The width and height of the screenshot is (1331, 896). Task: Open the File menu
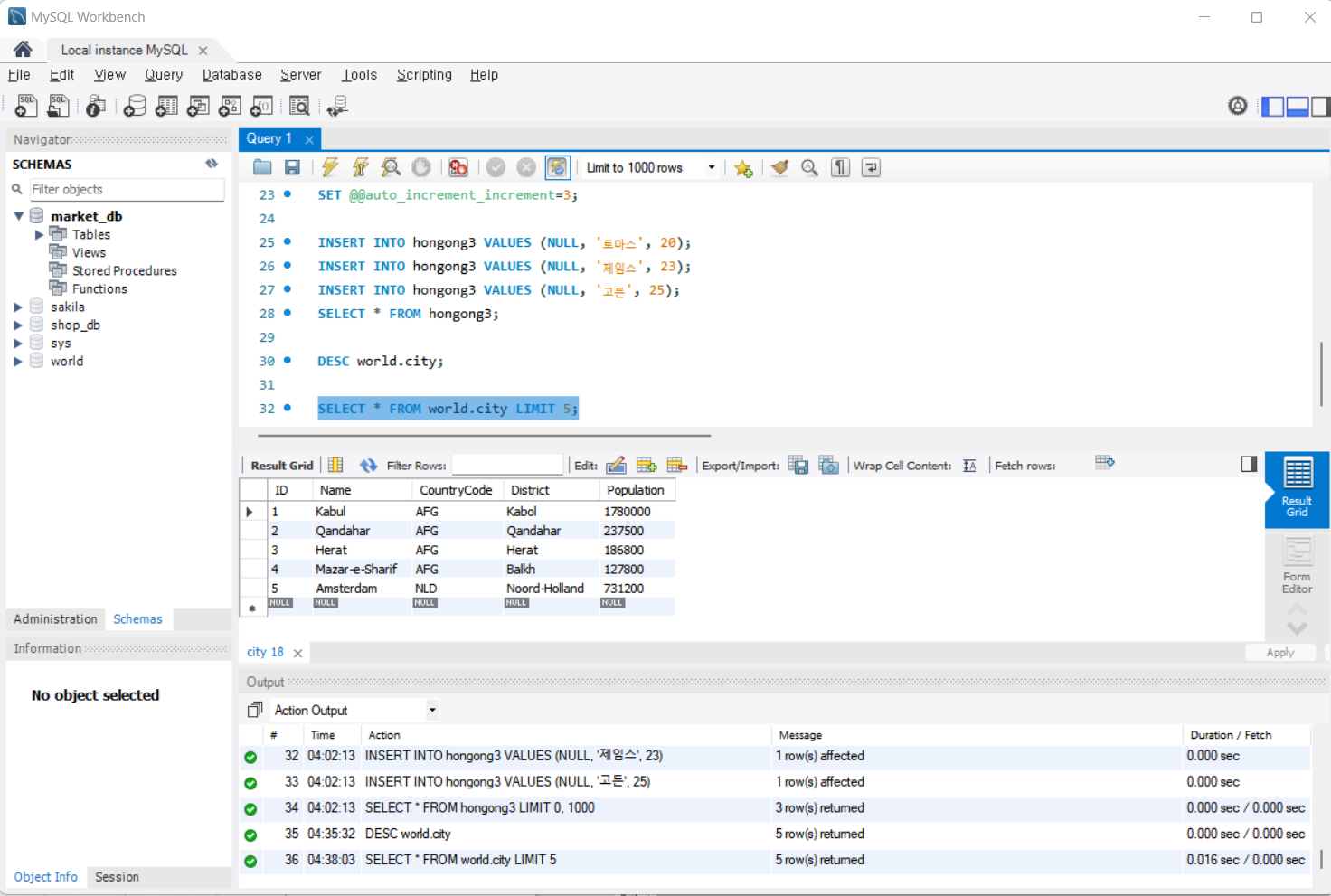19,75
